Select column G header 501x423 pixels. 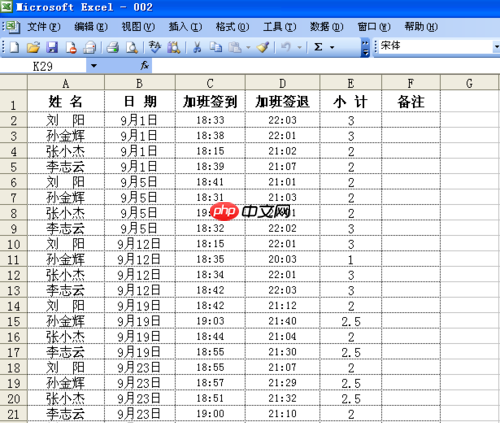click(x=469, y=83)
